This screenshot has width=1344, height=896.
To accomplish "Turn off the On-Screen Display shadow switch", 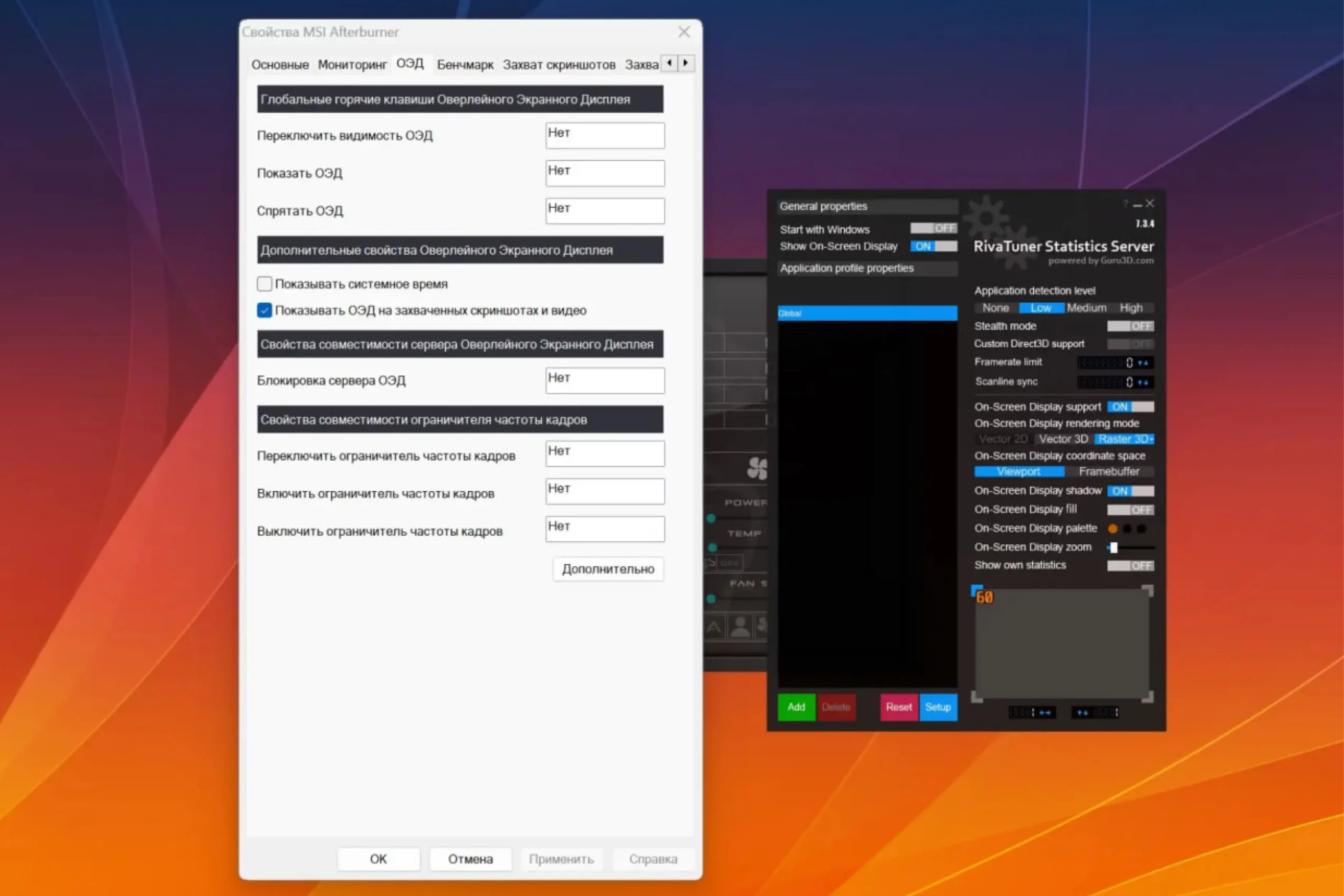I will (1130, 491).
